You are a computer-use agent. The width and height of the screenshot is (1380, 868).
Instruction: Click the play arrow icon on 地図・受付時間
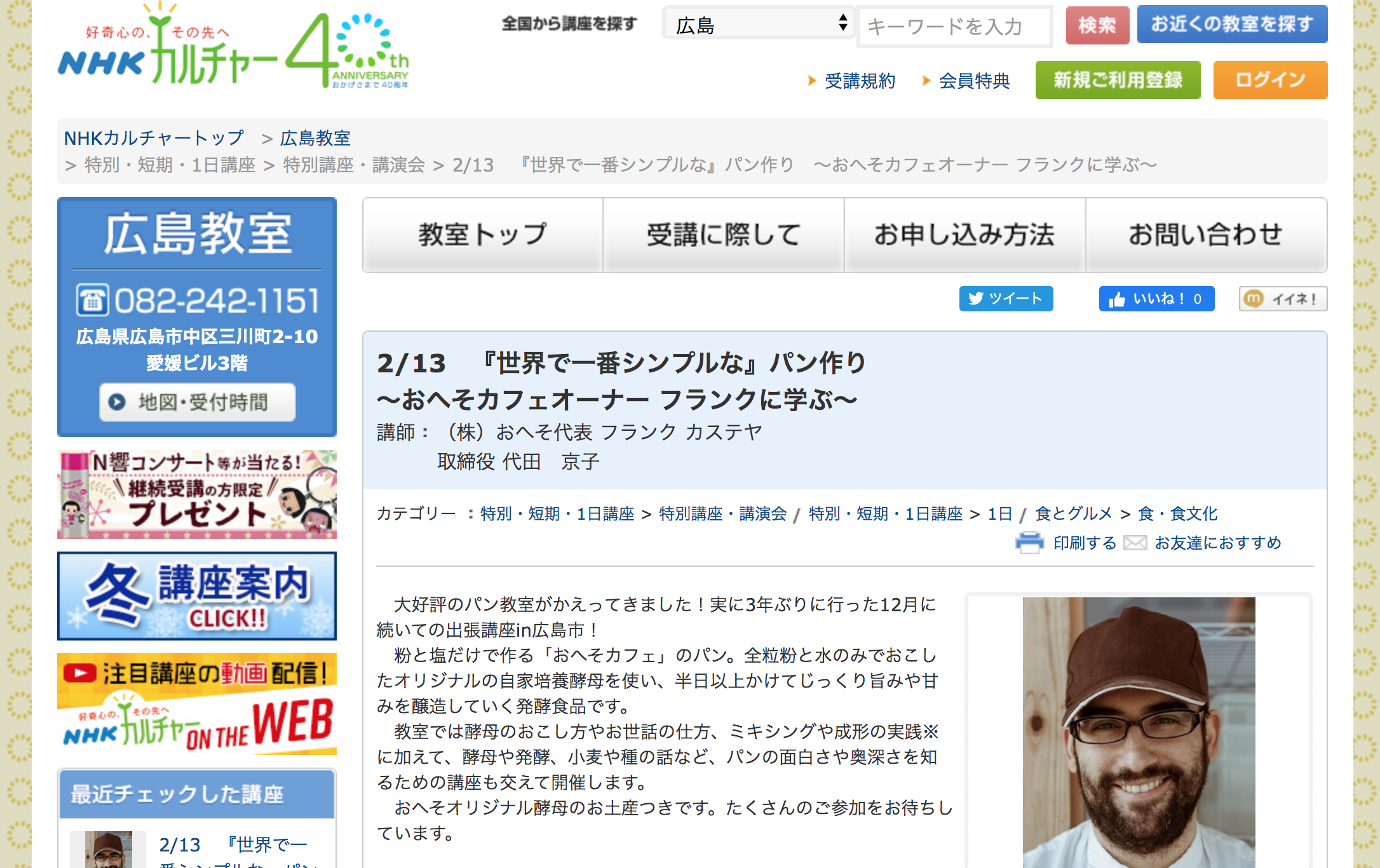tap(117, 402)
